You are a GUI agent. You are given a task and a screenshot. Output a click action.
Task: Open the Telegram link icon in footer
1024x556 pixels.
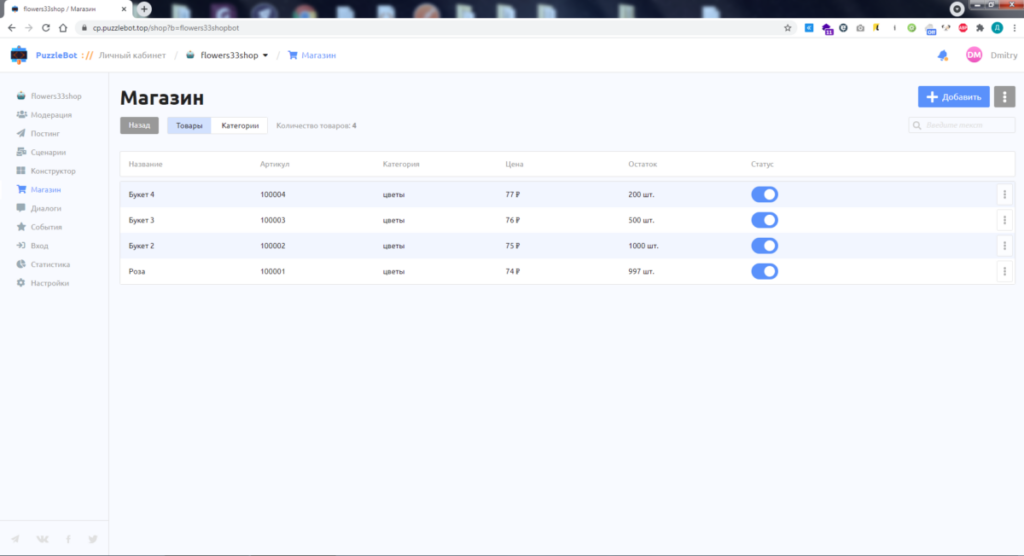(15, 539)
